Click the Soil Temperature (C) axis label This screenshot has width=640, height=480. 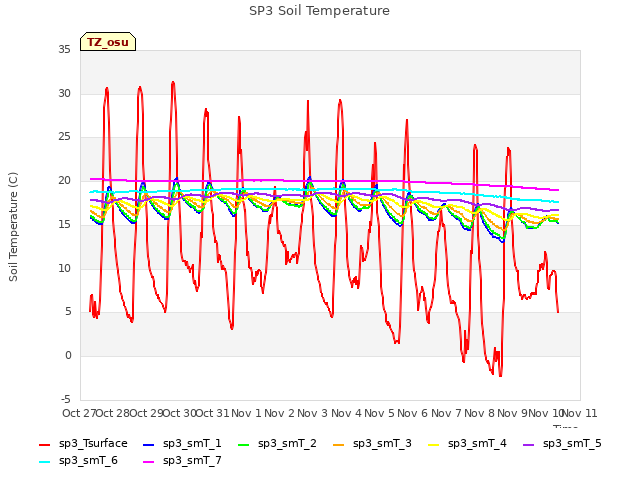coord(13,227)
